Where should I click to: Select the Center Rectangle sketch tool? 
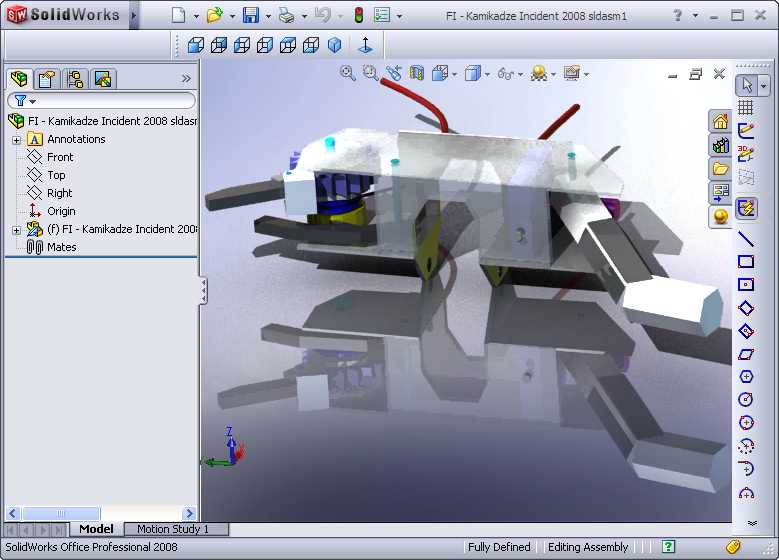point(746,284)
